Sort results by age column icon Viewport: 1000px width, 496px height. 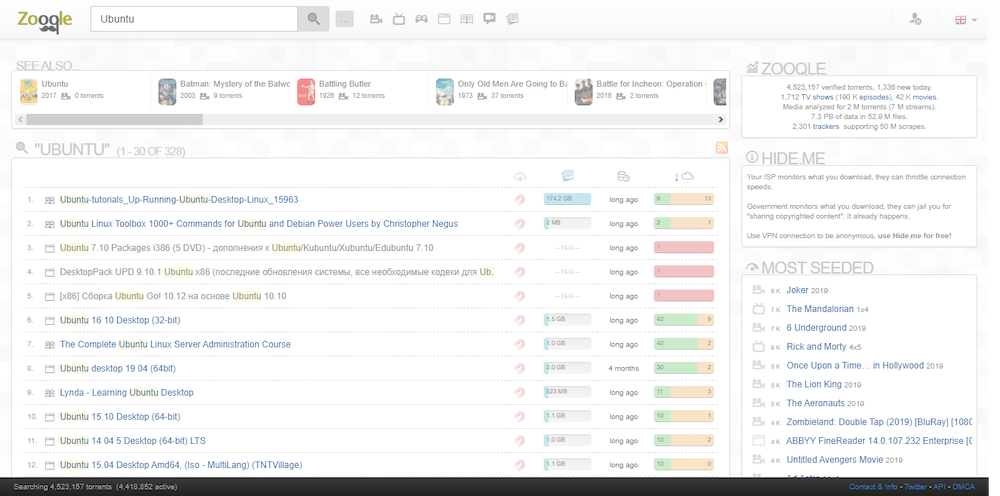(x=623, y=176)
